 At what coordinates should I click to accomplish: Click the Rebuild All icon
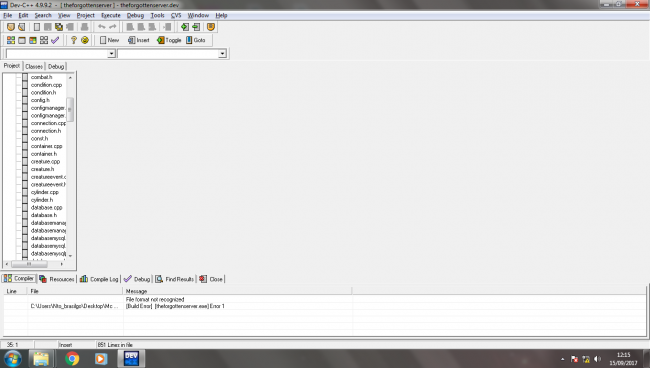click(44, 40)
